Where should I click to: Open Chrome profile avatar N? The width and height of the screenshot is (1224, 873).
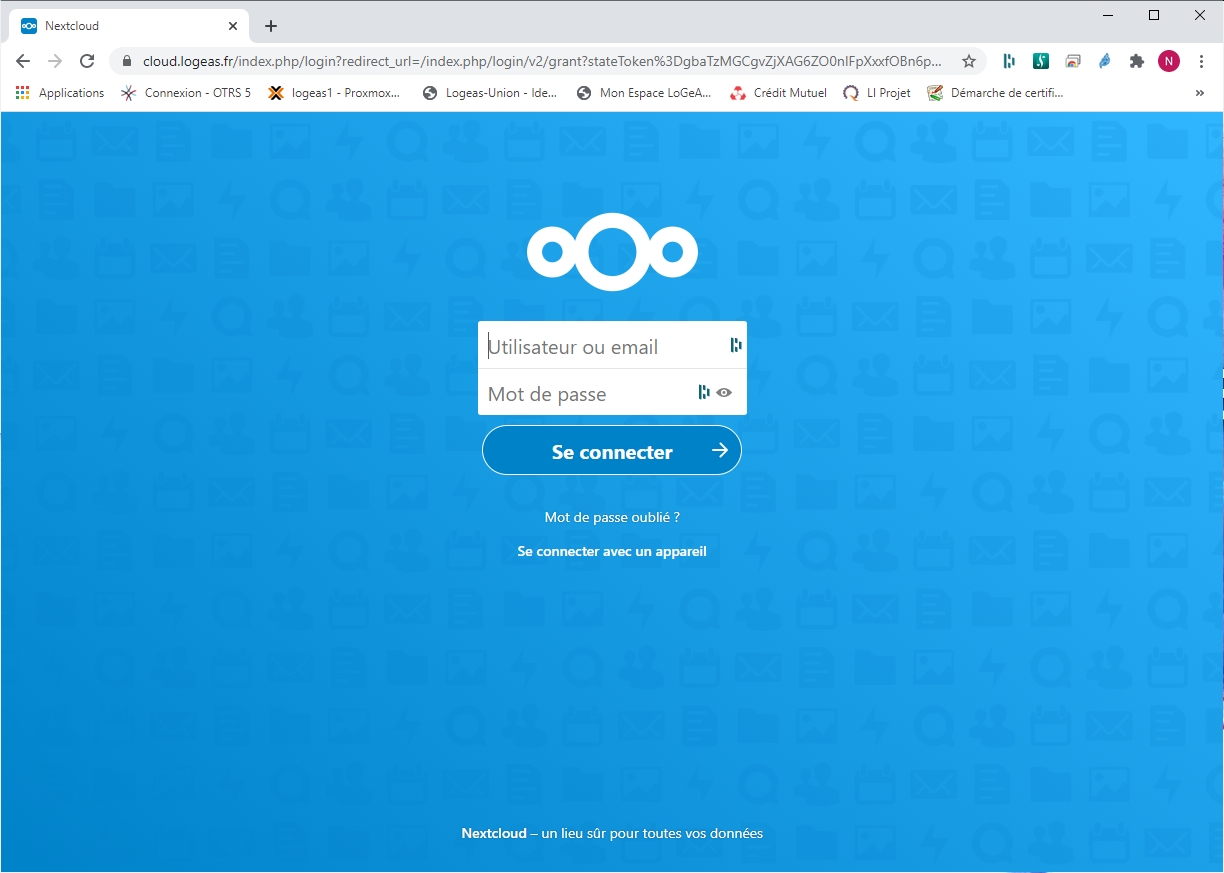tap(1168, 61)
